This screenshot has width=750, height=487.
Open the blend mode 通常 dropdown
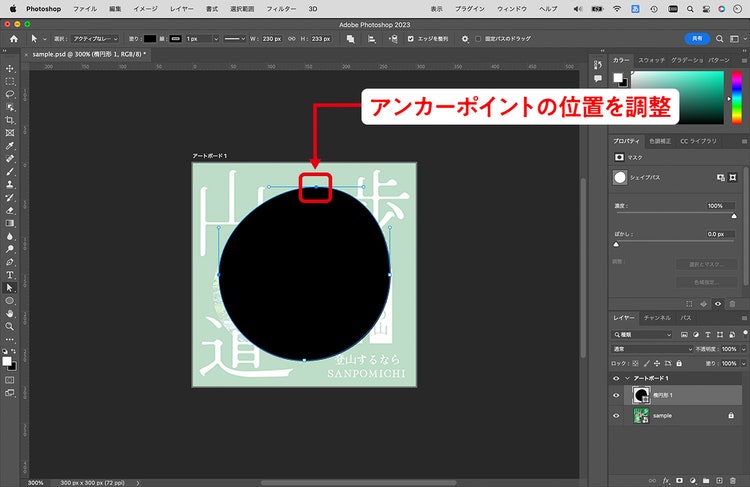pyautogui.click(x=652, y=349)
